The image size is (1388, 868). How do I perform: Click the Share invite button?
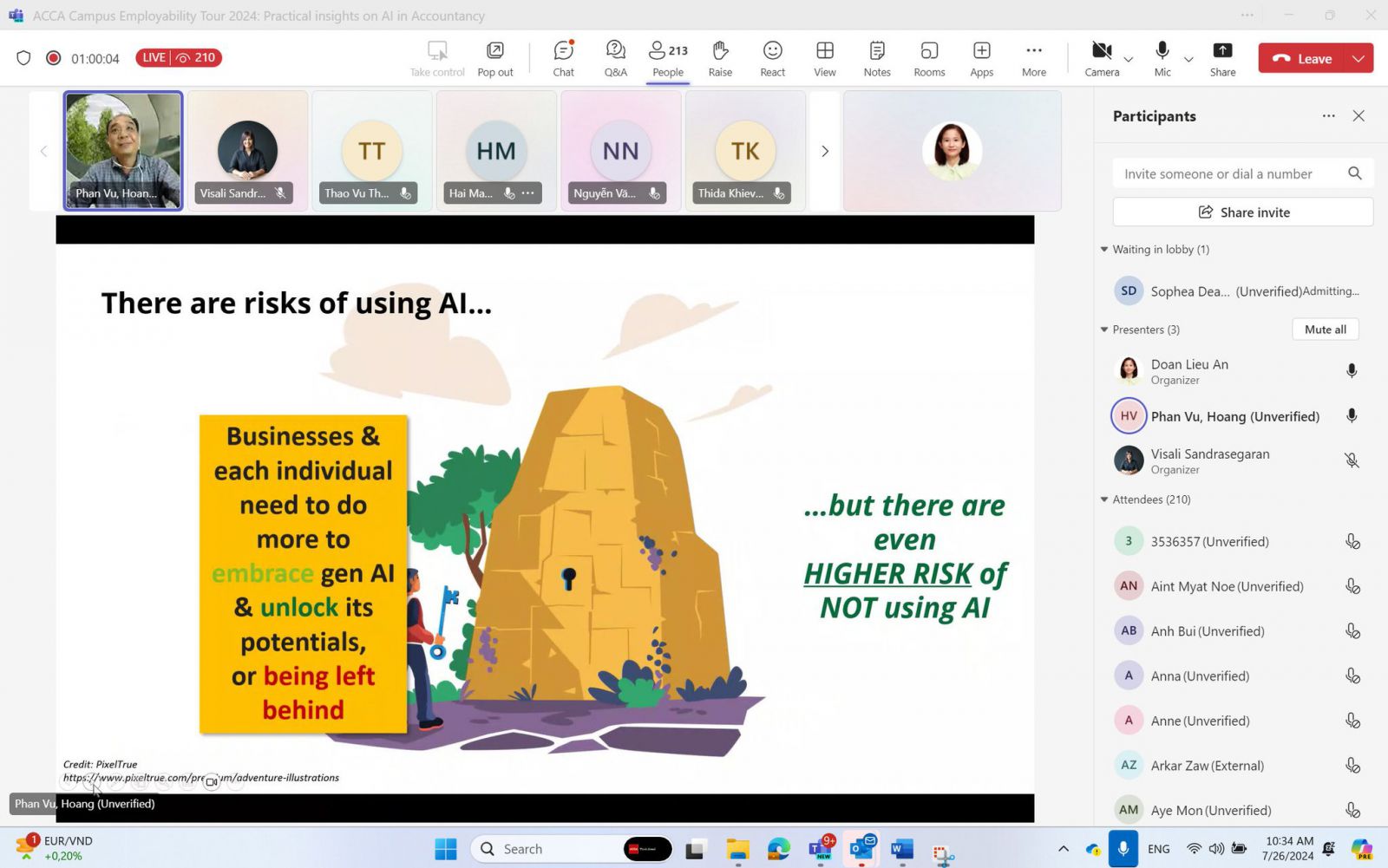1242,212
